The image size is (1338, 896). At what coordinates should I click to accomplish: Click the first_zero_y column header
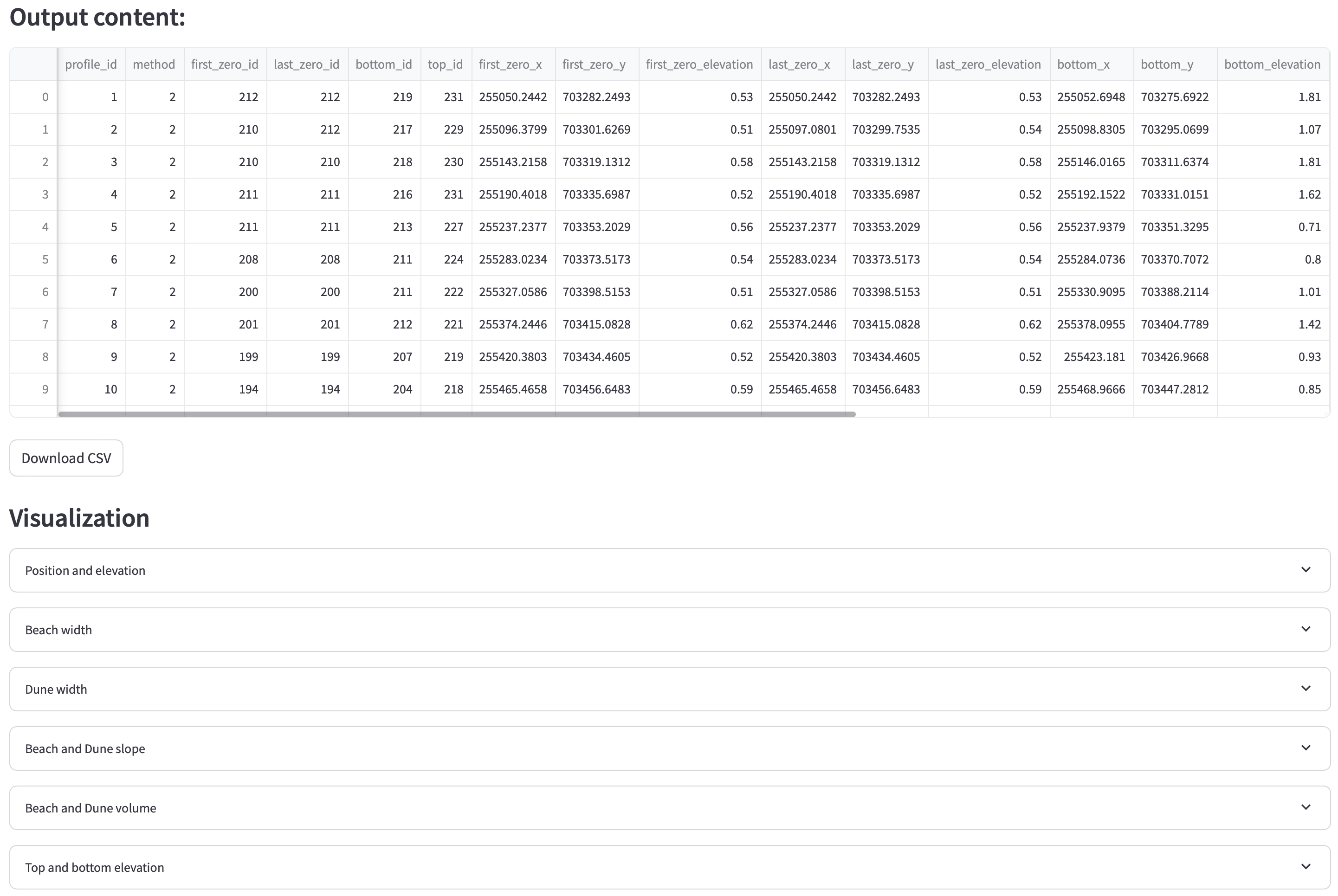point(597,64)
